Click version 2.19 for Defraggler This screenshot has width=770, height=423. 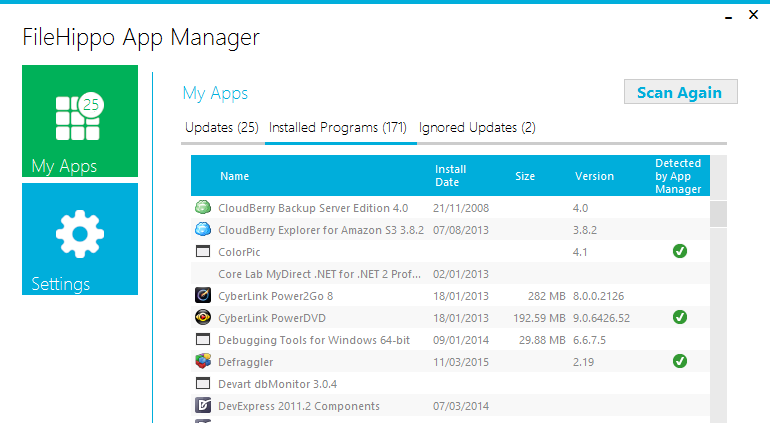583,362
